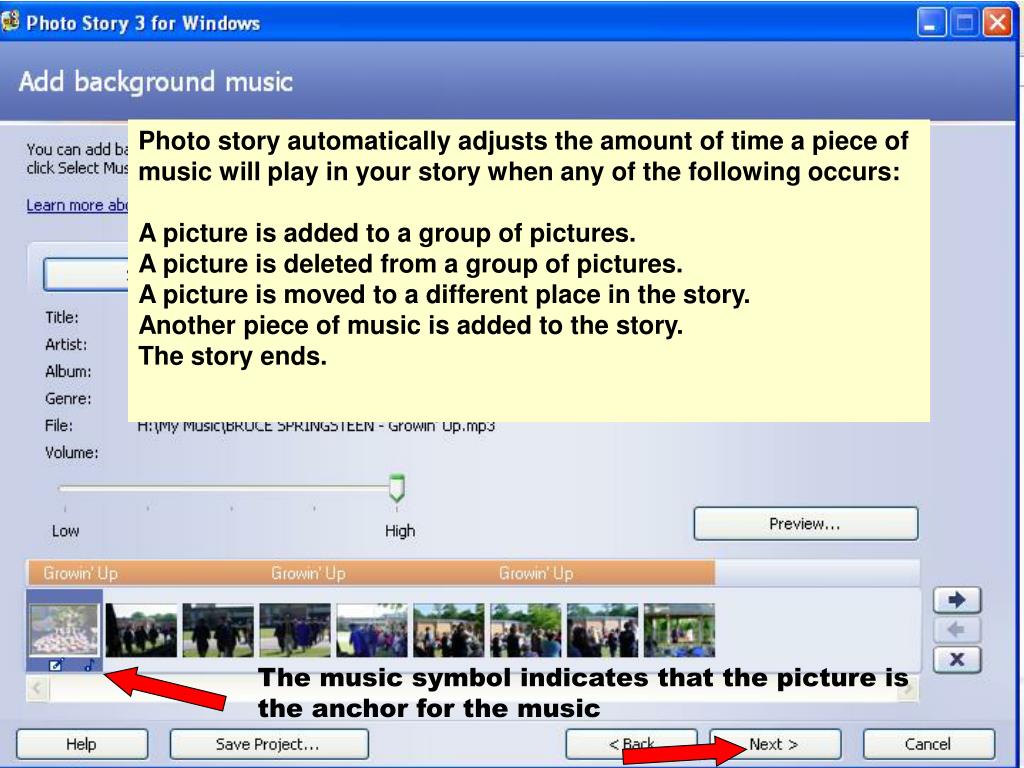Click the music note anchor icon
This screenshot has height=768, width=1024.
(x=89, y=665)
